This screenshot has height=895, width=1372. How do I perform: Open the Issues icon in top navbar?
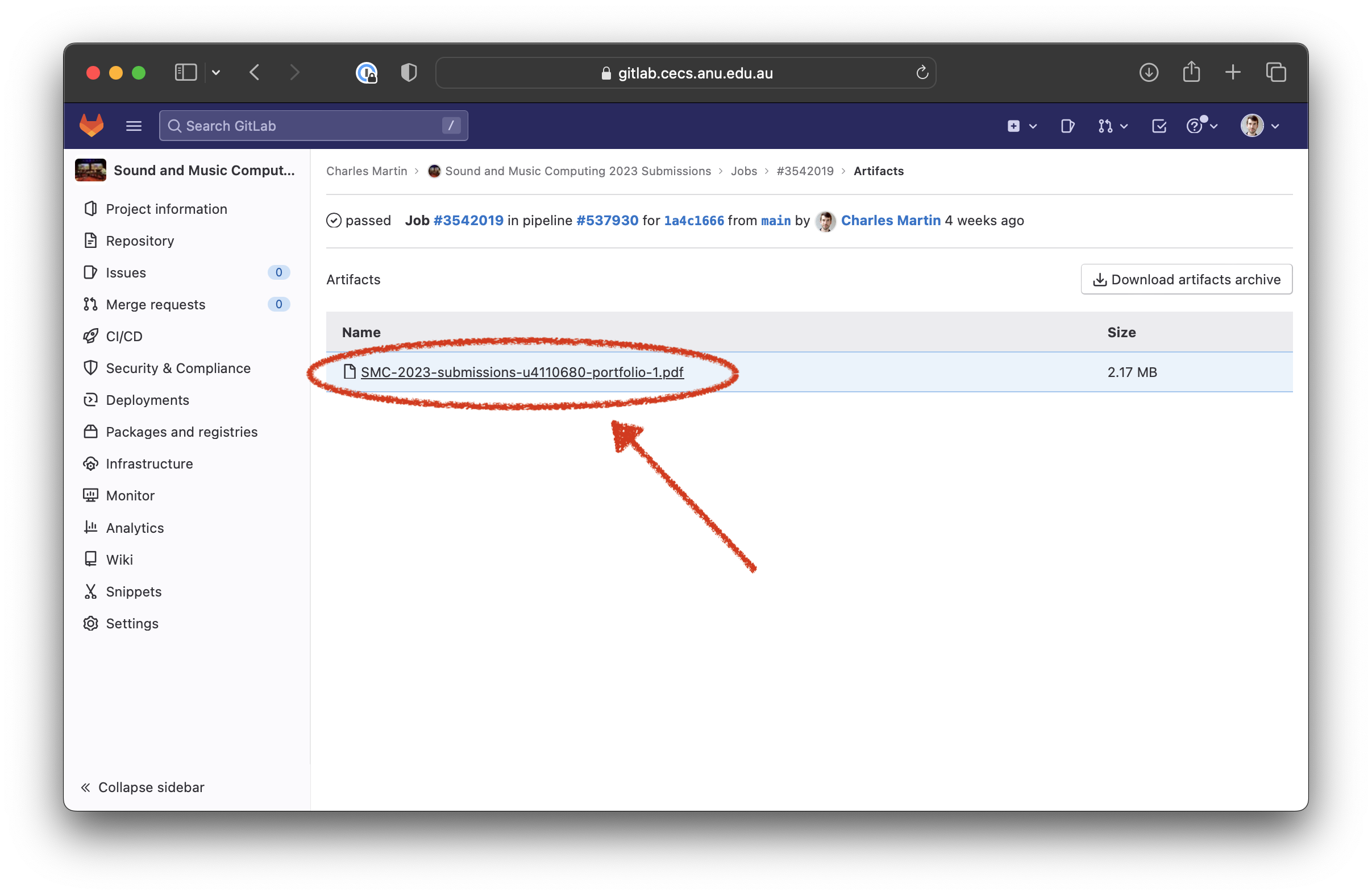click(1067, 126)
